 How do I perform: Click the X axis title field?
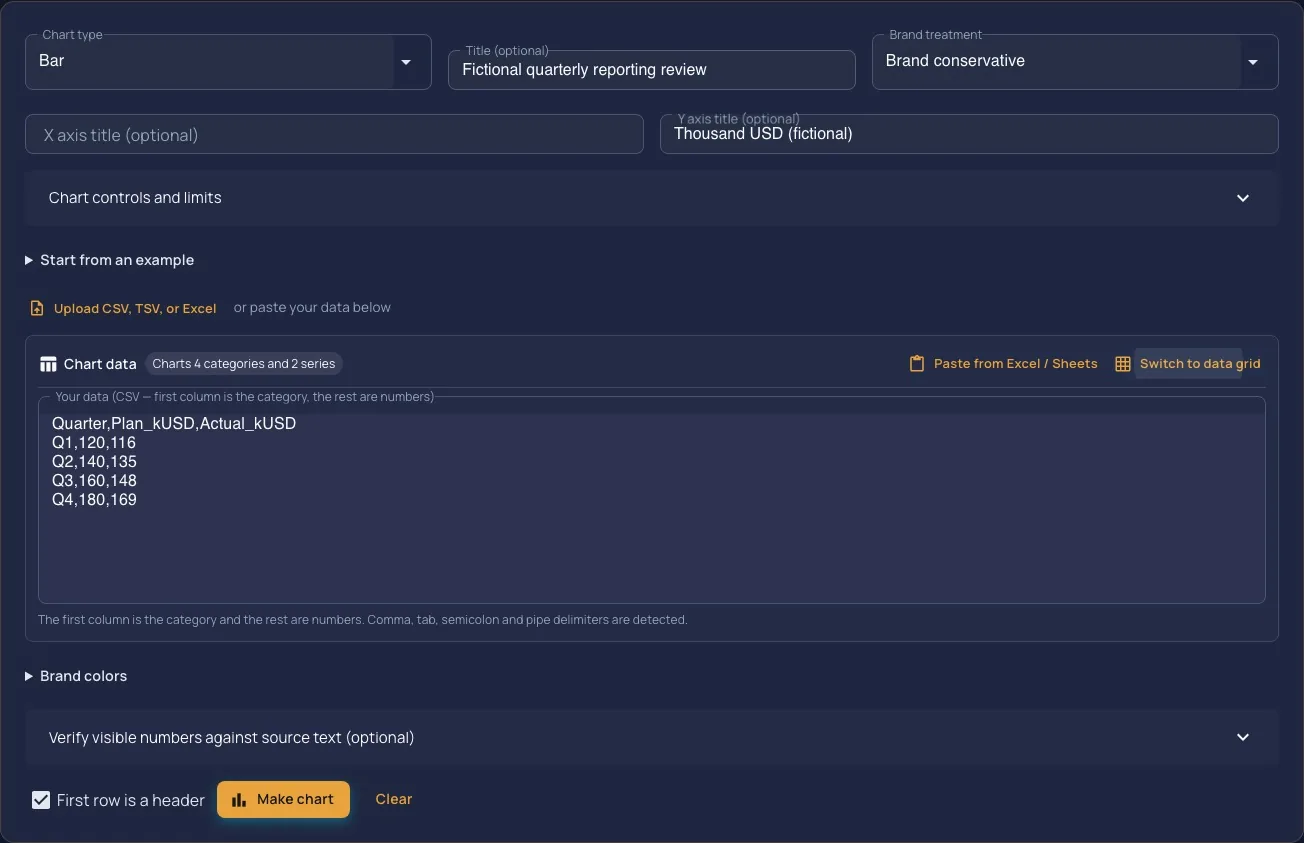pos(334,134)
